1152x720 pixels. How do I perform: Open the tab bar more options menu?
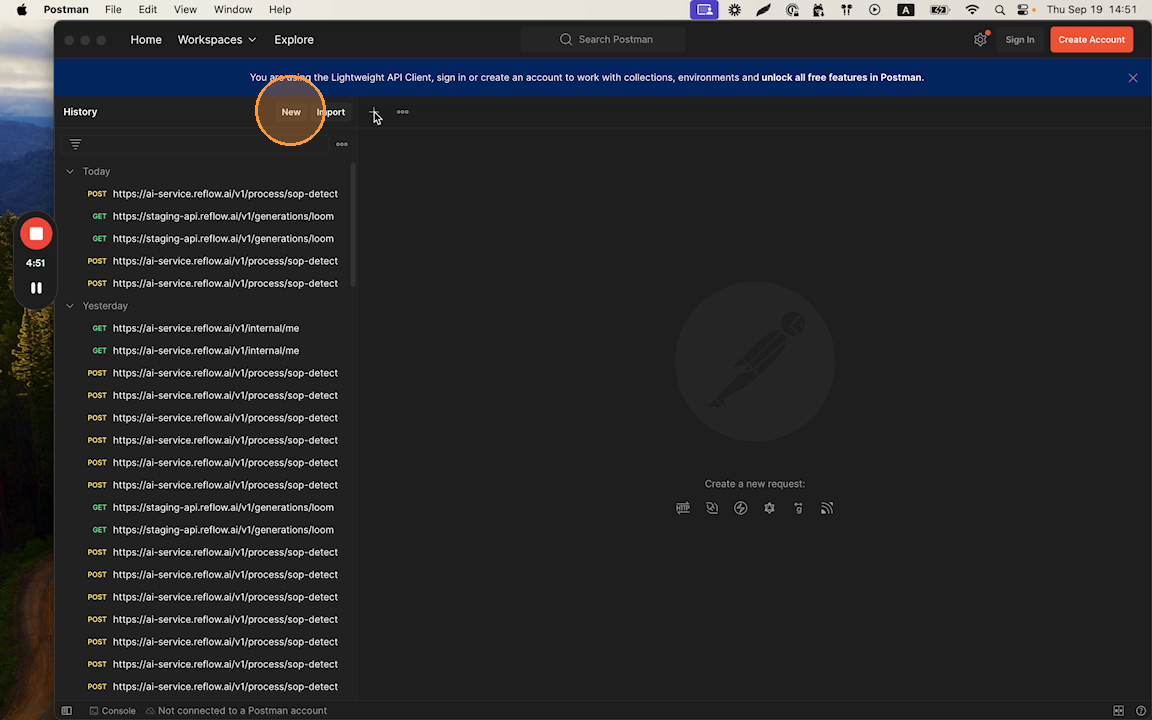point(403,112)
